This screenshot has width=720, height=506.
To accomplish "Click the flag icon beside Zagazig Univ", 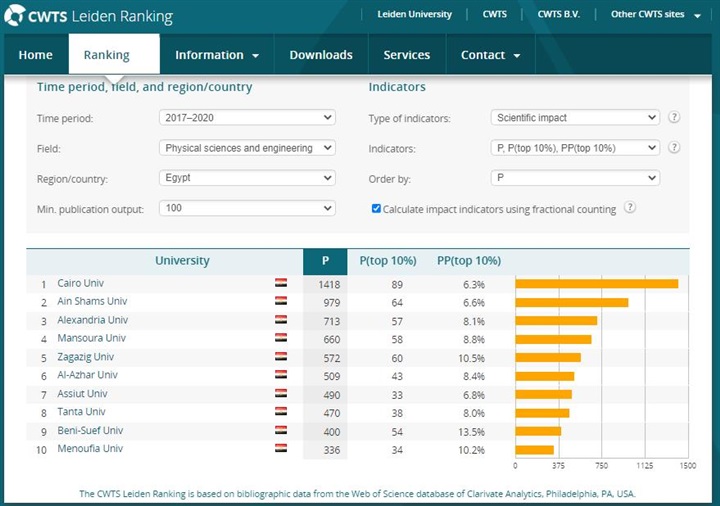I will click(x=281, y=357).
